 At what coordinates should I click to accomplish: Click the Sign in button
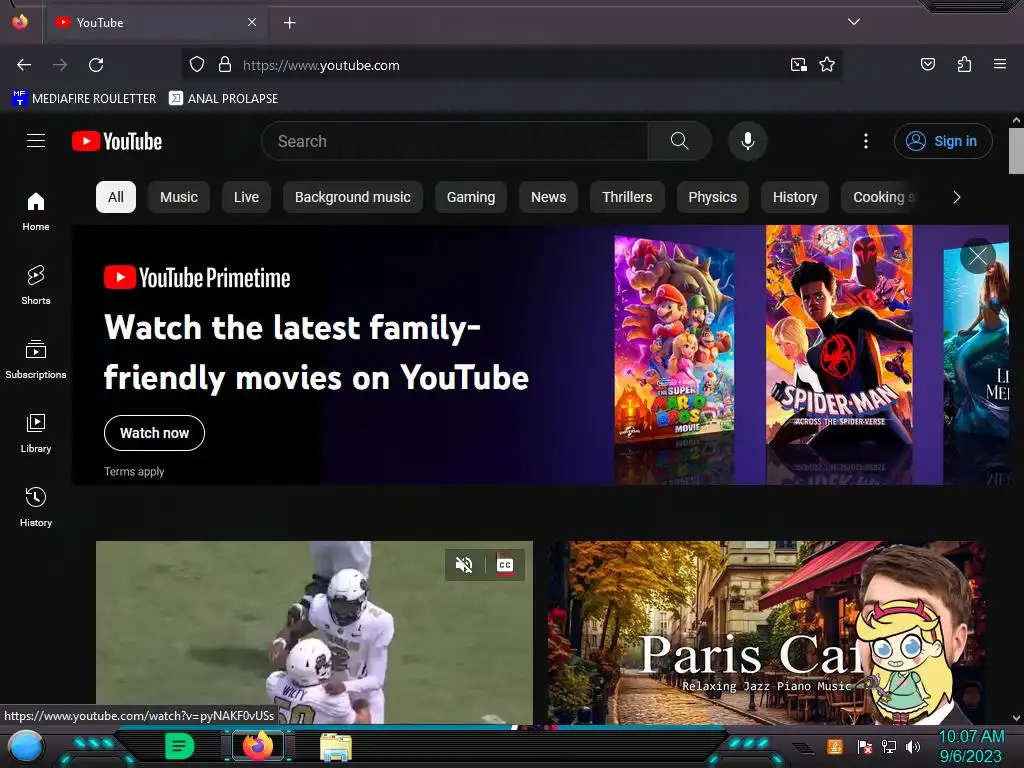point(943,141)
